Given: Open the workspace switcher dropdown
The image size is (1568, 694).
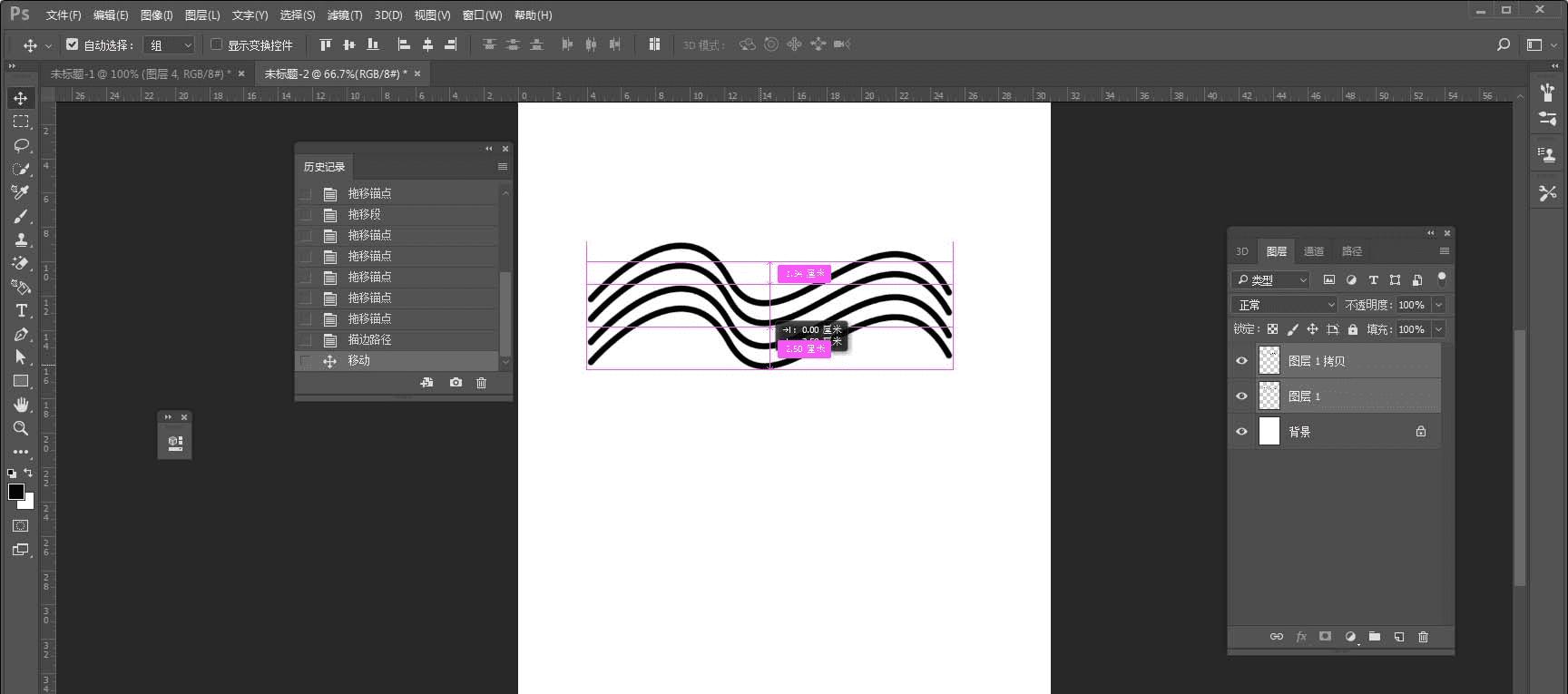Looking at the screenshot, I should pos(1540,44).
